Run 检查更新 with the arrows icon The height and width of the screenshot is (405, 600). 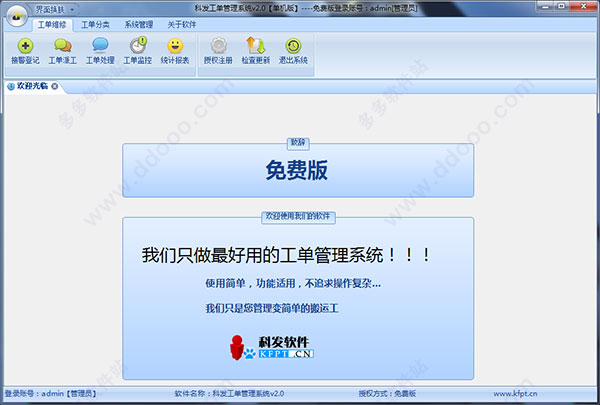click(256, 51)
